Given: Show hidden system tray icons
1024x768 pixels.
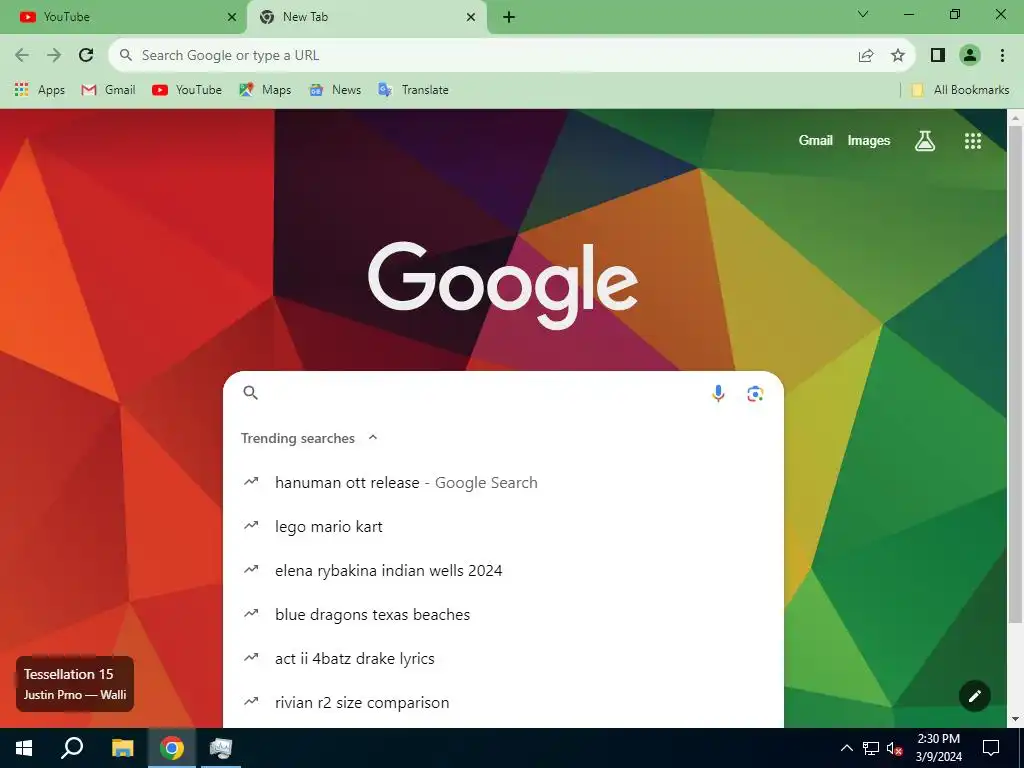Looking at the screenshot, I should [846, 748].
